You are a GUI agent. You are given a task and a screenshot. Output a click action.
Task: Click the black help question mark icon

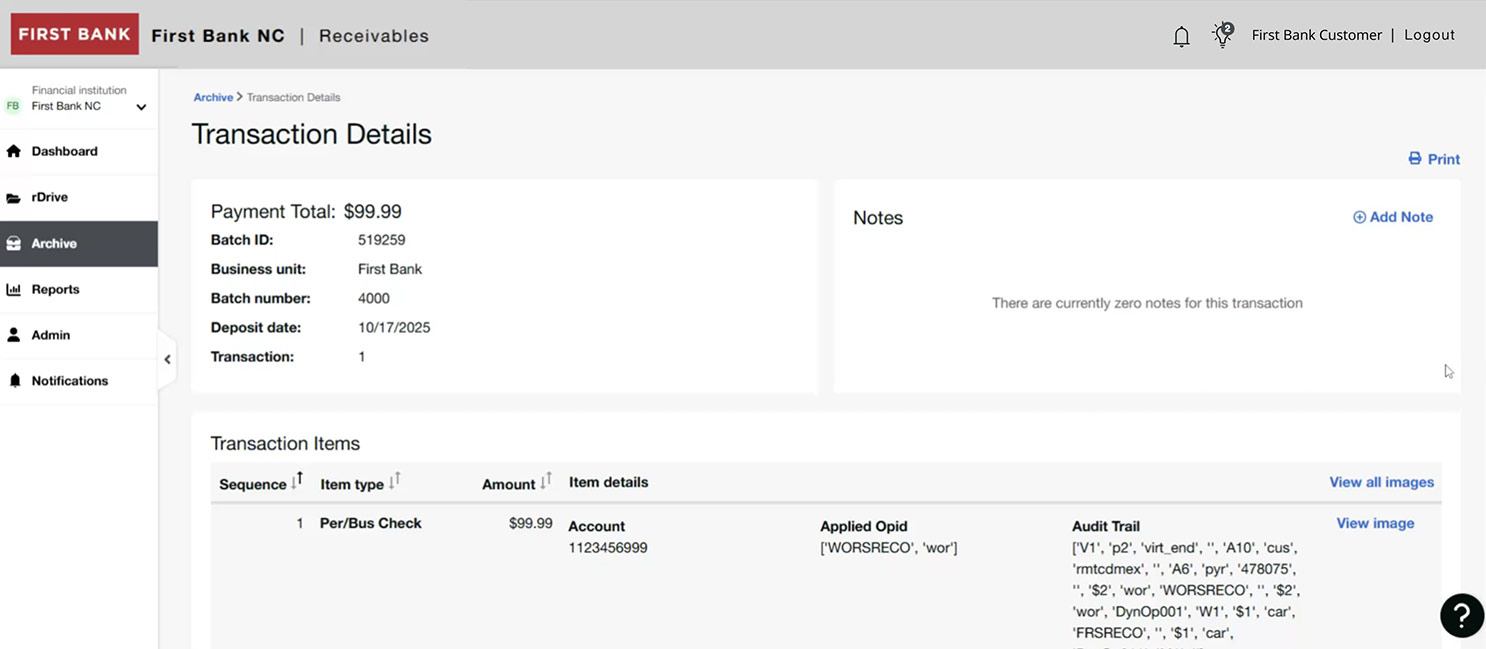coord(1461,615)
